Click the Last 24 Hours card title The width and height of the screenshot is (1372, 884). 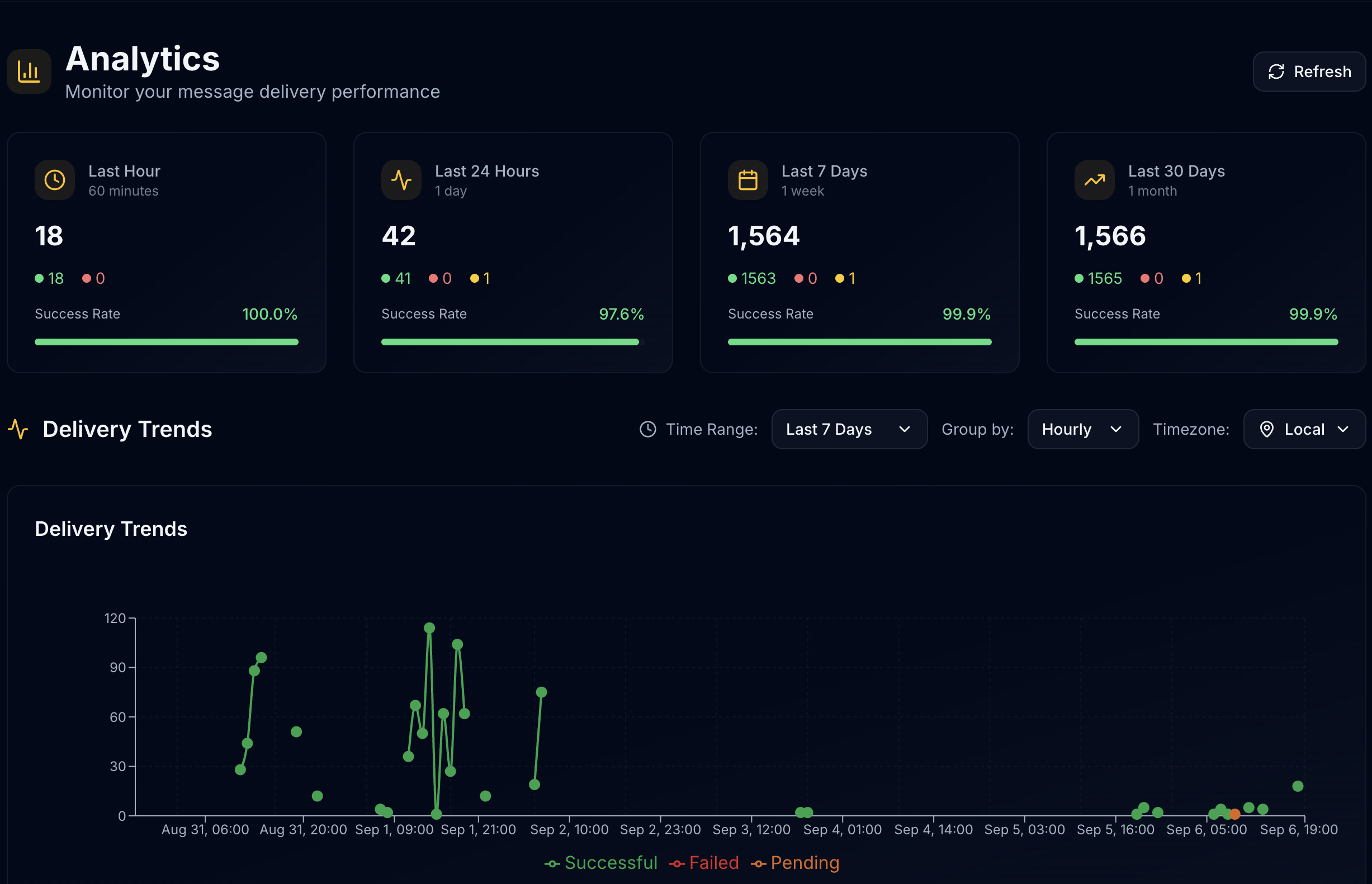pos(486,171)
